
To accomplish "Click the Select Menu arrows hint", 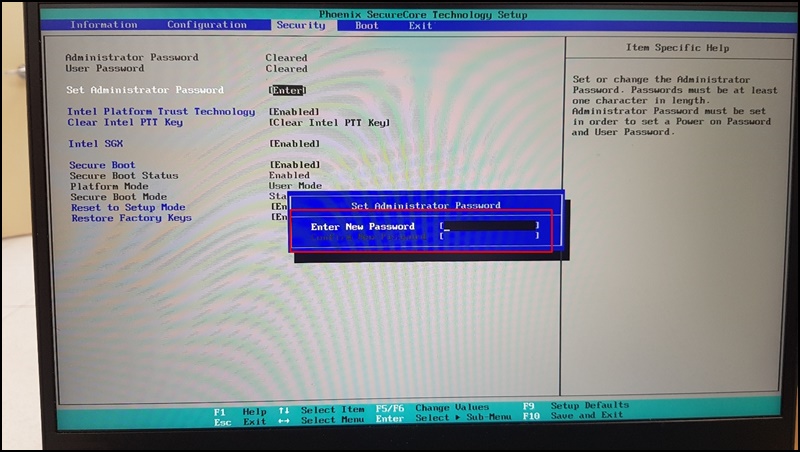I will click(x=321, y=420).
